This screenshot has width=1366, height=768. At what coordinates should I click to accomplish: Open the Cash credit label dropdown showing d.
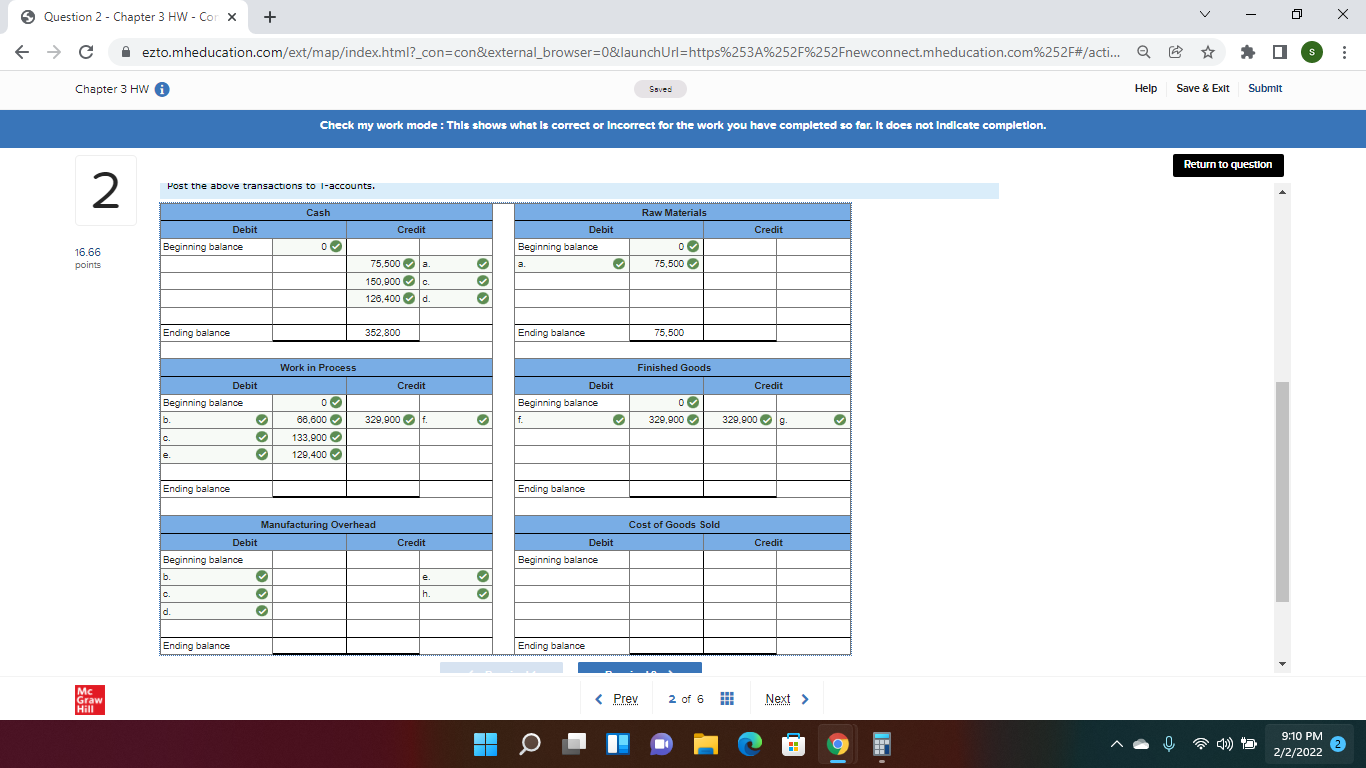(456, 298)
